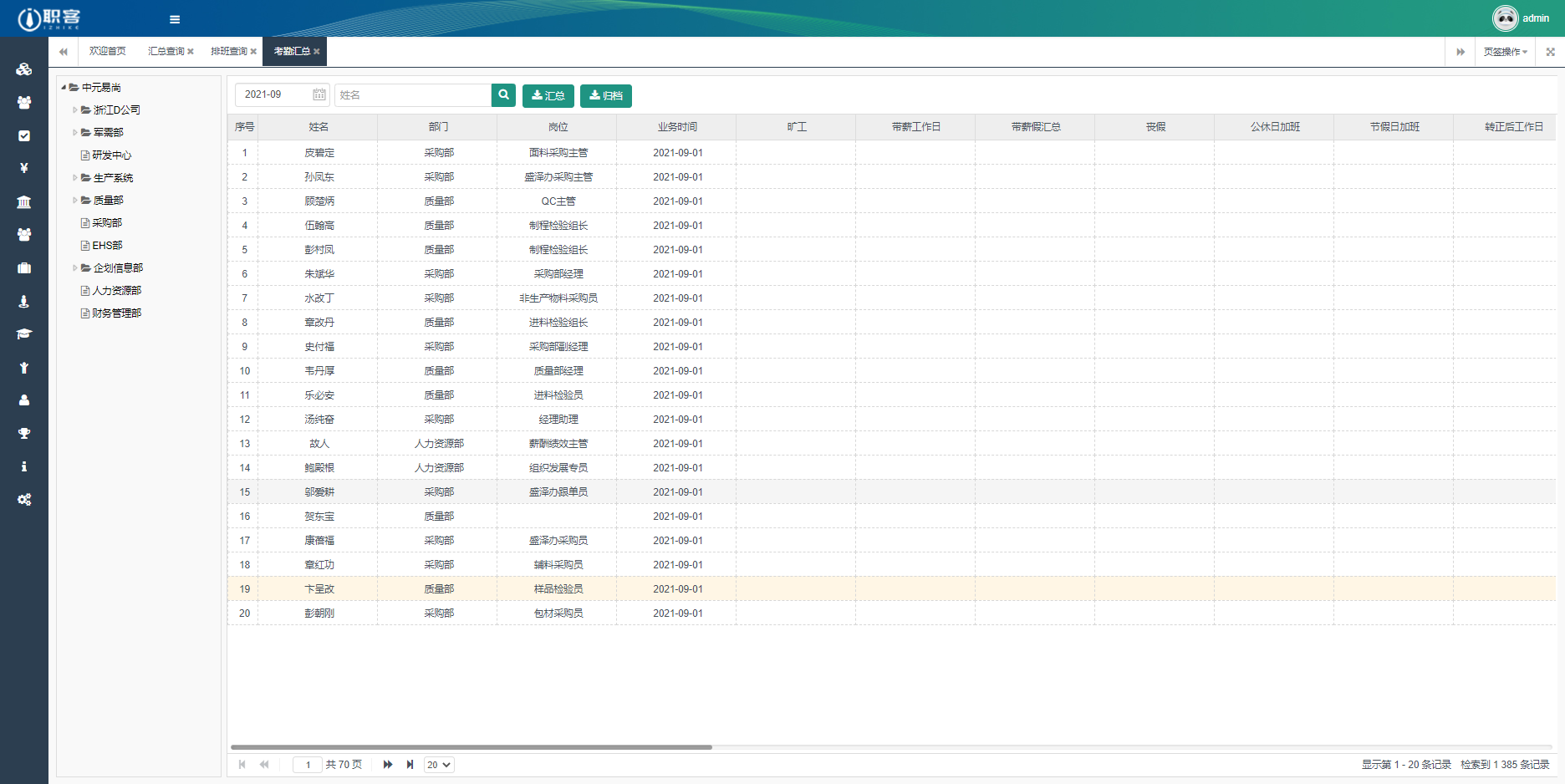Image resolution: width=1565 pixels, height=784 pixels.
Task: Click the trophy sidebar icon
Action: [x=24, y=433]
